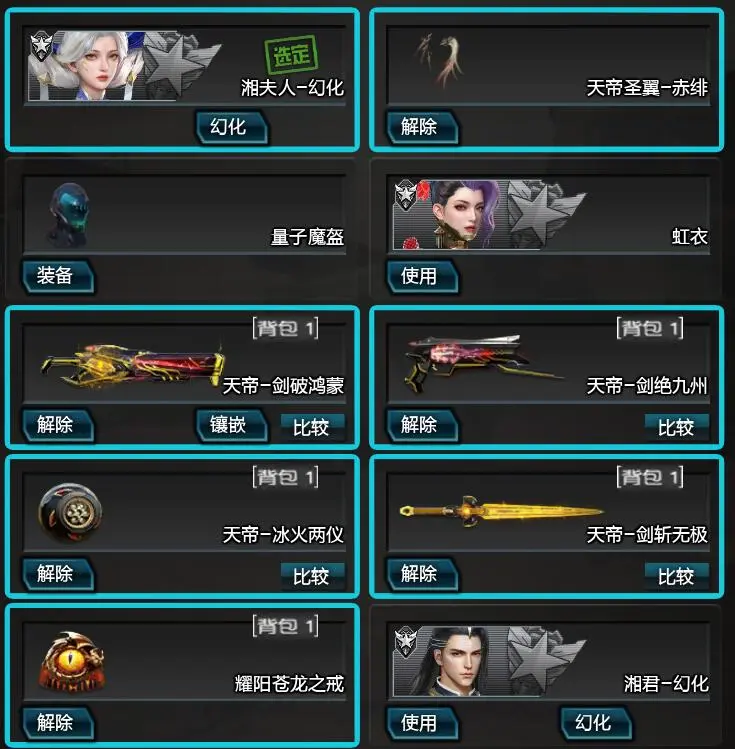The image size is (735, 749).
Task: Equip the 量子魔盔 via 装备 button
Action: click(x=58, y=276)
